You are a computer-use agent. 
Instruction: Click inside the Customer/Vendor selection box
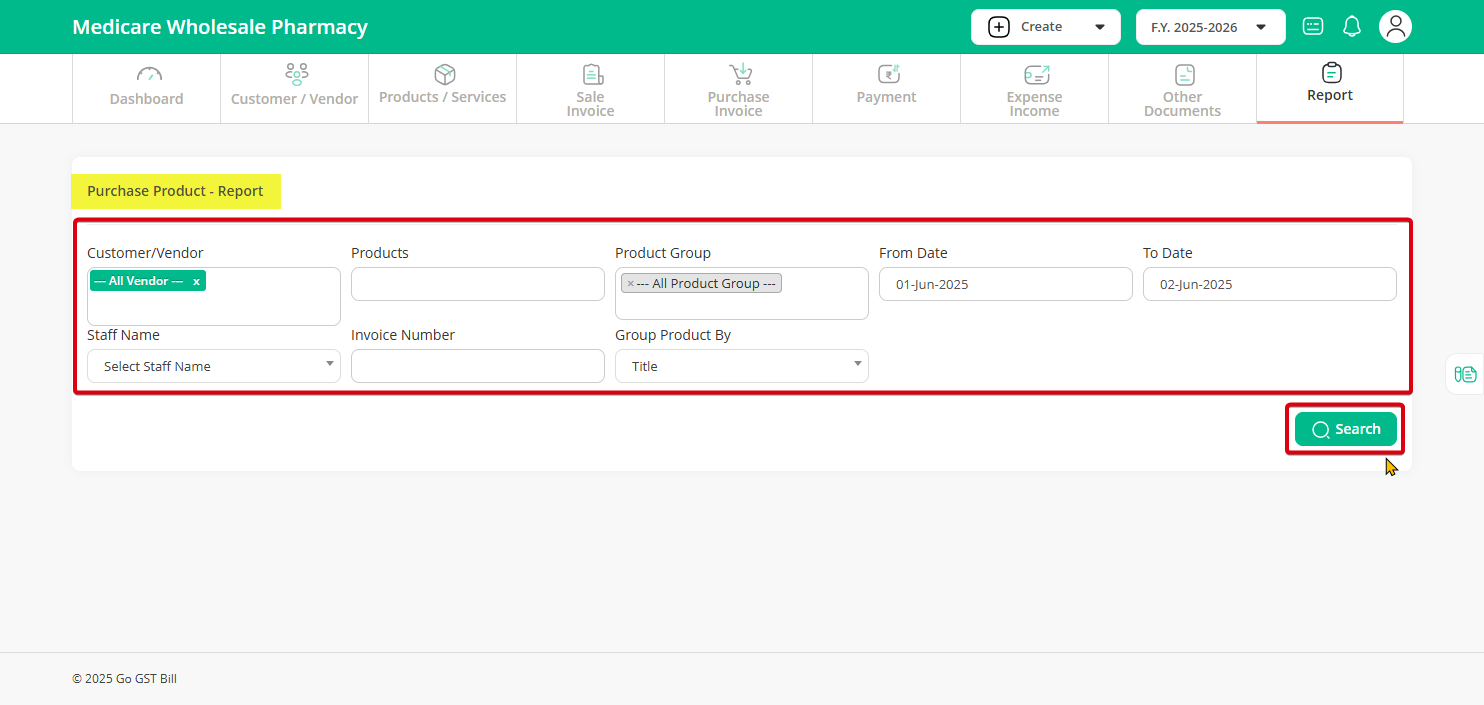point(214,296)
